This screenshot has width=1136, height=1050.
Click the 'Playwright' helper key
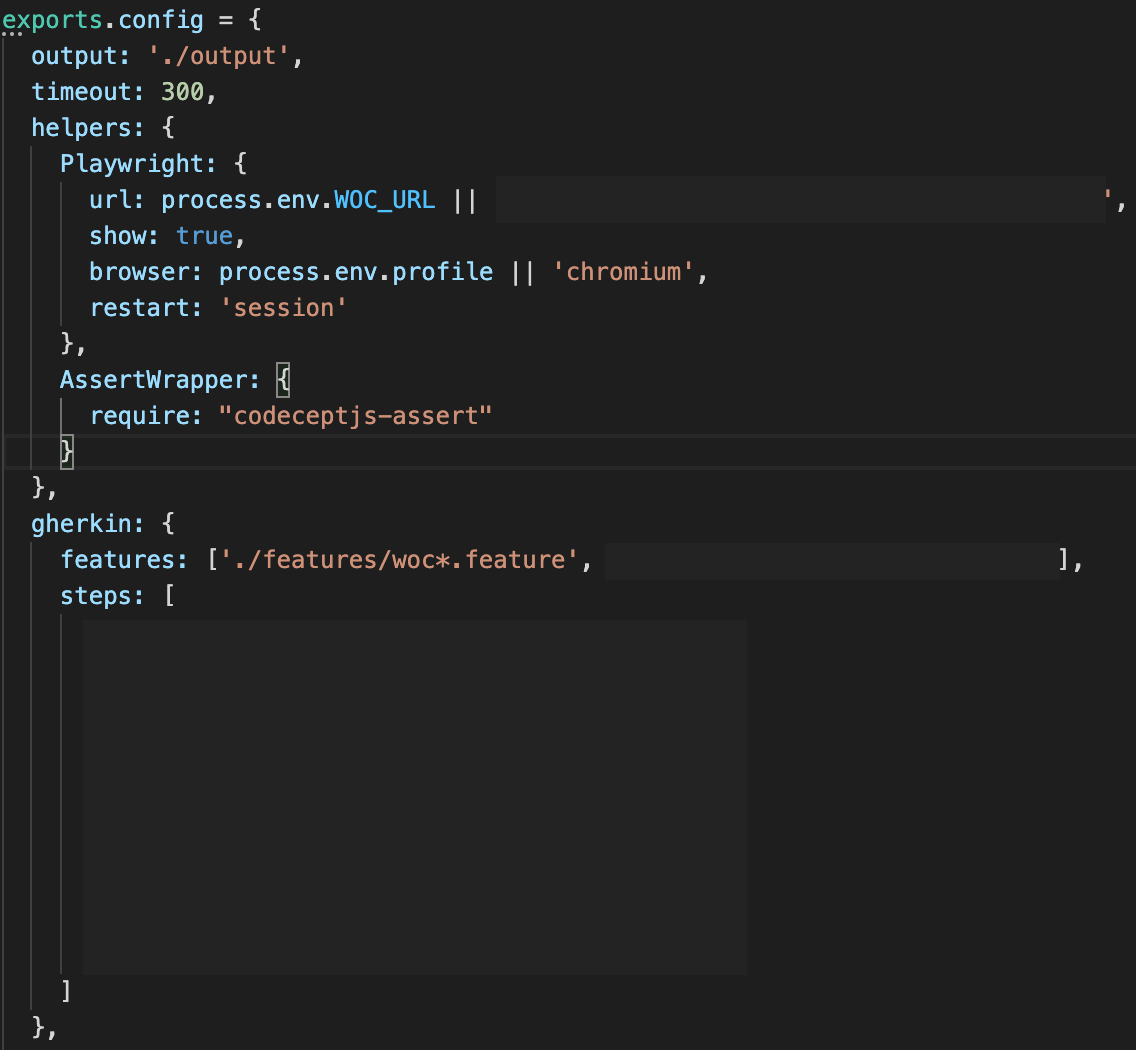tap(132, 164)
